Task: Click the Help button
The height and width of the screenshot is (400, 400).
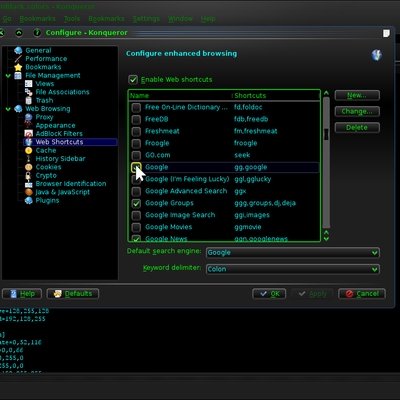Action: click(22, 294)
